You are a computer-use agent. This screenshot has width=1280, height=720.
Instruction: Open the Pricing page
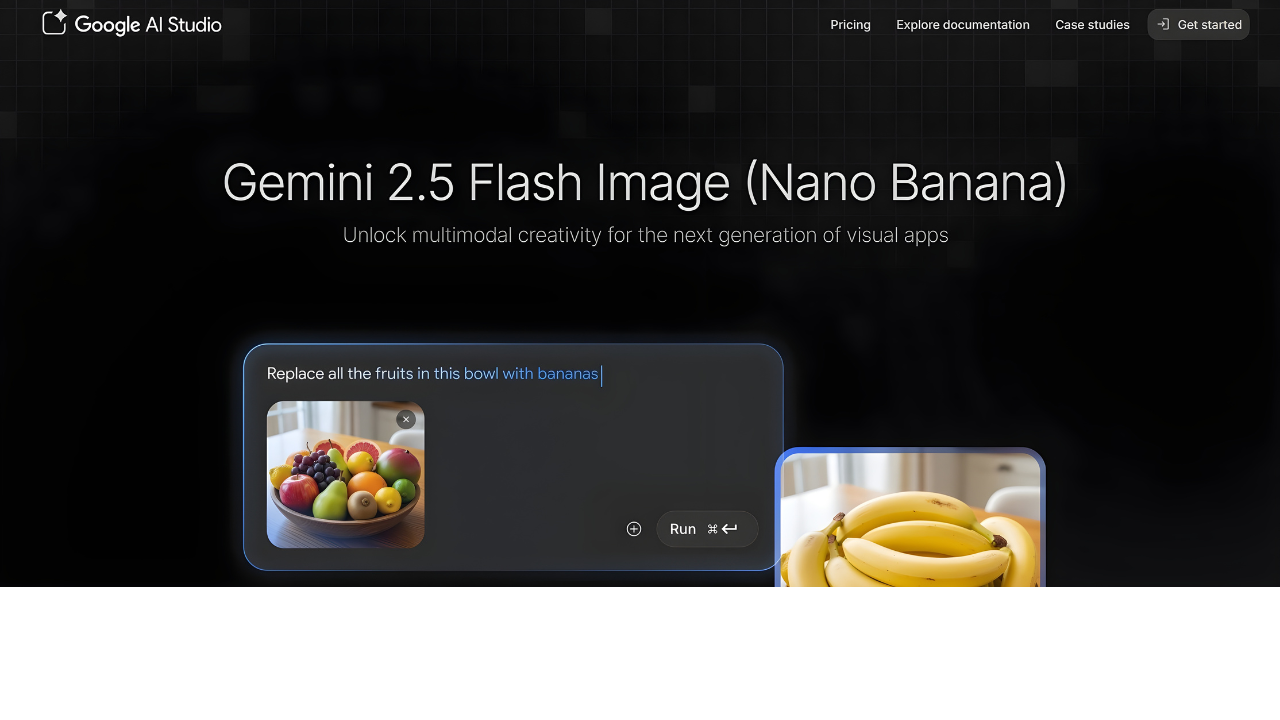(x=850, y=25)
